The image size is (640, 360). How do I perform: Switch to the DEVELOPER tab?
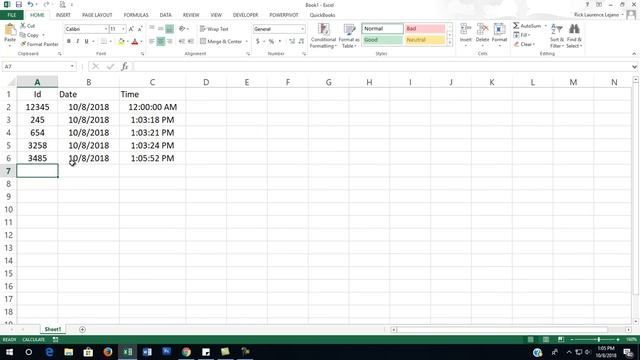click(x=245, y=15)
